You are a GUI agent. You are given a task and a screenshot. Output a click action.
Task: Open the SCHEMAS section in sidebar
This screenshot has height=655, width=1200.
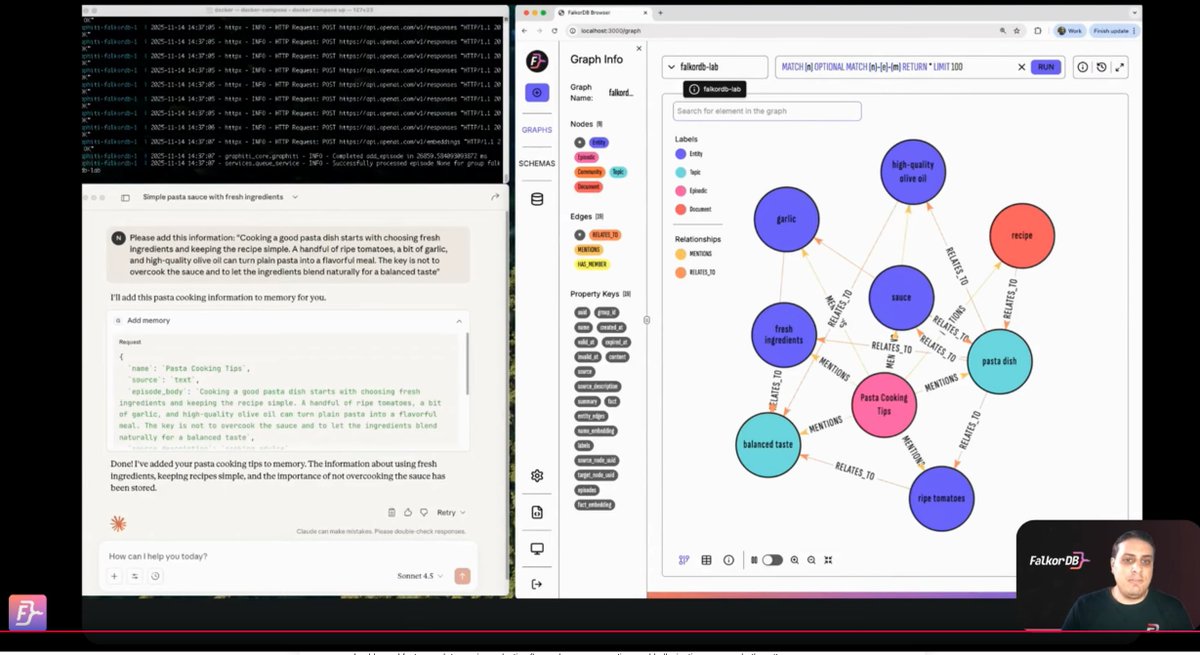coord(537,164)
